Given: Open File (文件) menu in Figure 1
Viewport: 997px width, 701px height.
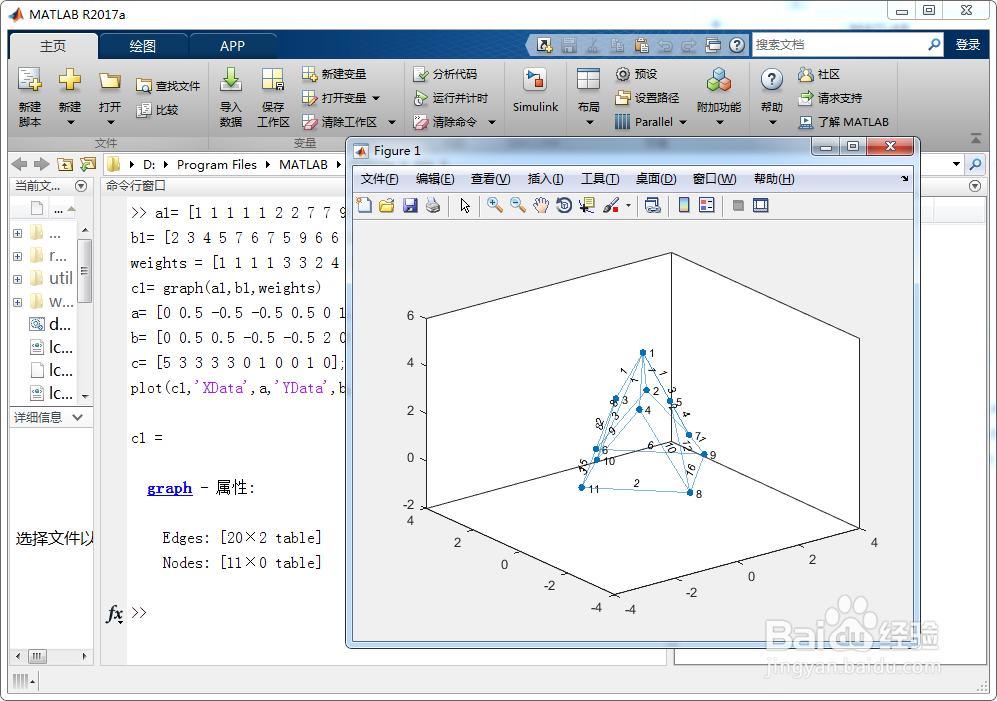Looking at the screenshot, I should [x=380, y=179].
